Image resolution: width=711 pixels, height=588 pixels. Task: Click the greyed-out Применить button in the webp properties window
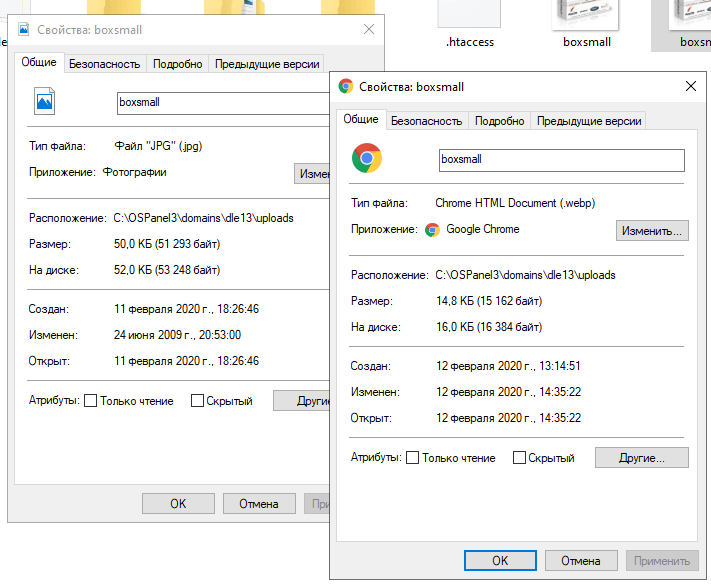[662, 561]
